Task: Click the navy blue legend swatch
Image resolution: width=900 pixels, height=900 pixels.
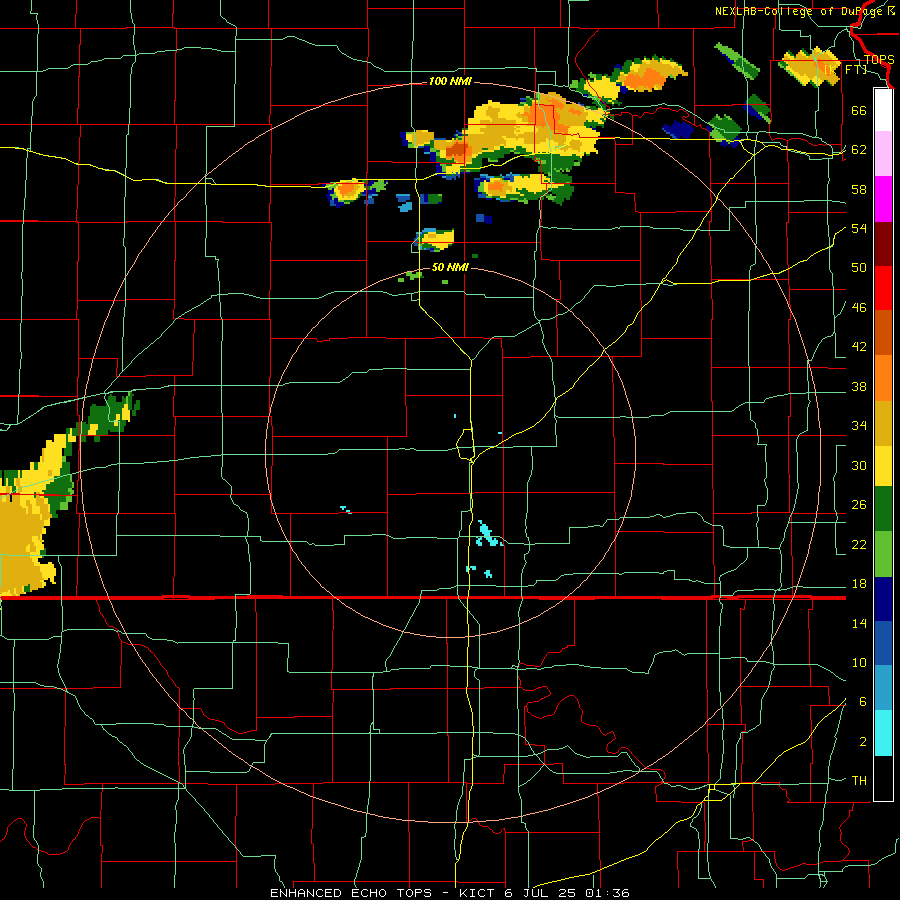Action: [883, 599]
